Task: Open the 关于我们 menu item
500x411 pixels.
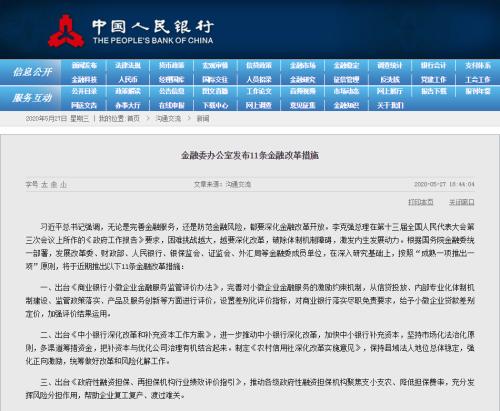Action: tap(390, 105)
